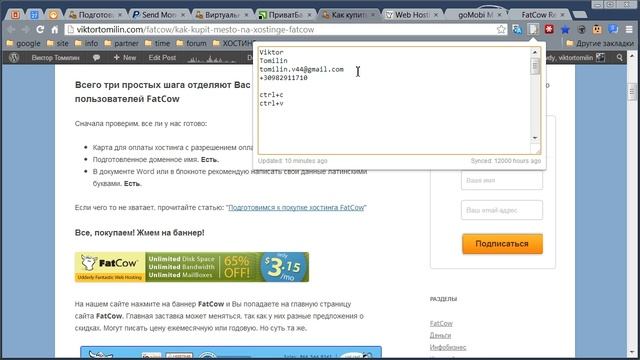Click the Ваше имя input field
This screenshot has height=360, width=640.
502,180
